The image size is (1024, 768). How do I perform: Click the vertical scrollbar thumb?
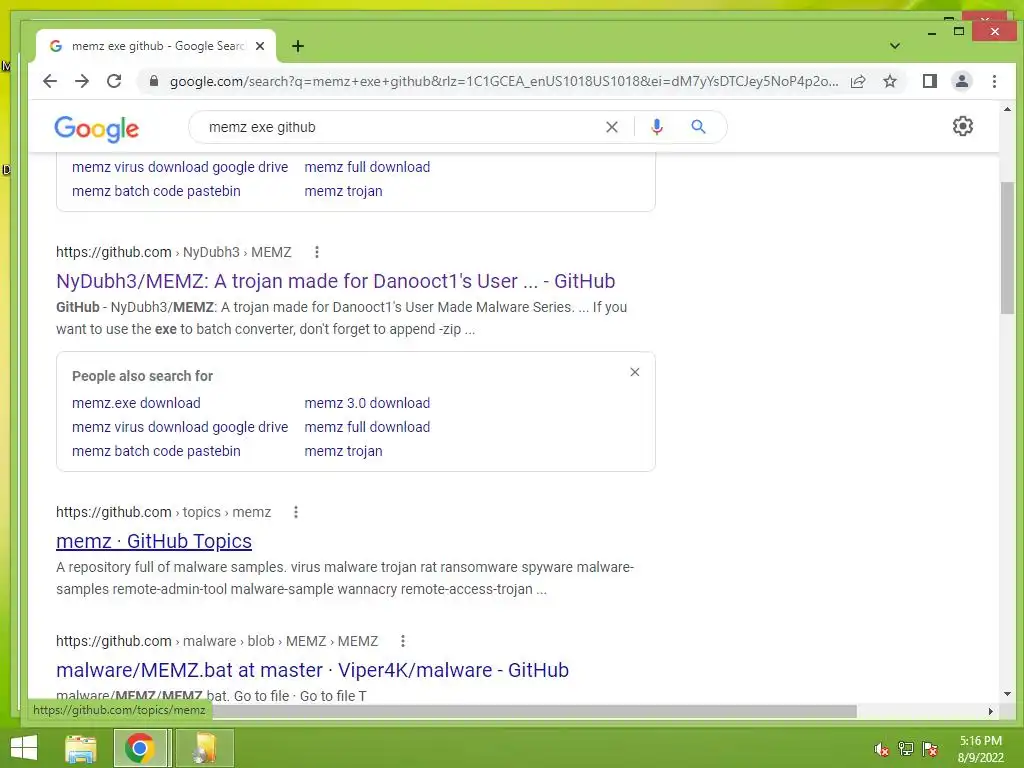(x=1007, y=248)
